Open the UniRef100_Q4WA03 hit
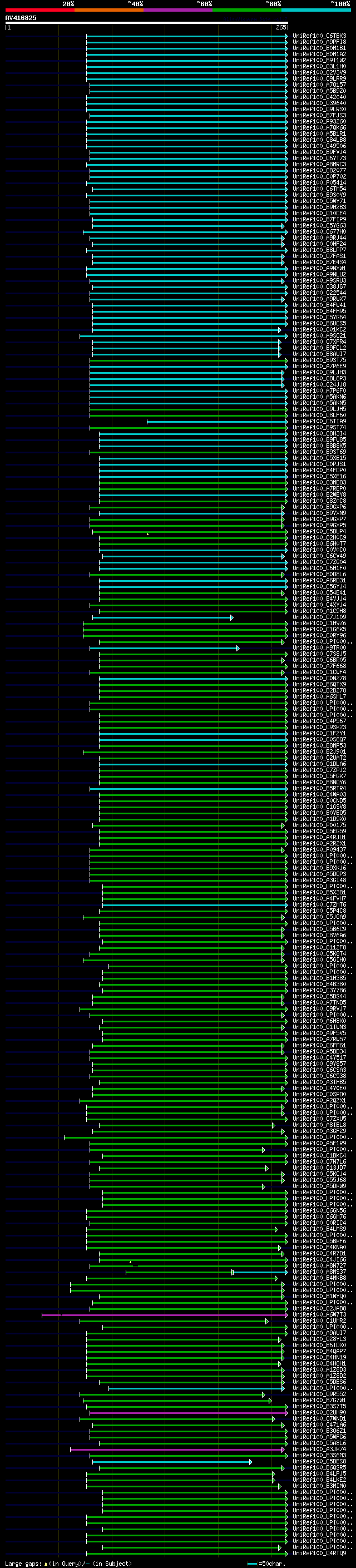 (x=319, y=794)
